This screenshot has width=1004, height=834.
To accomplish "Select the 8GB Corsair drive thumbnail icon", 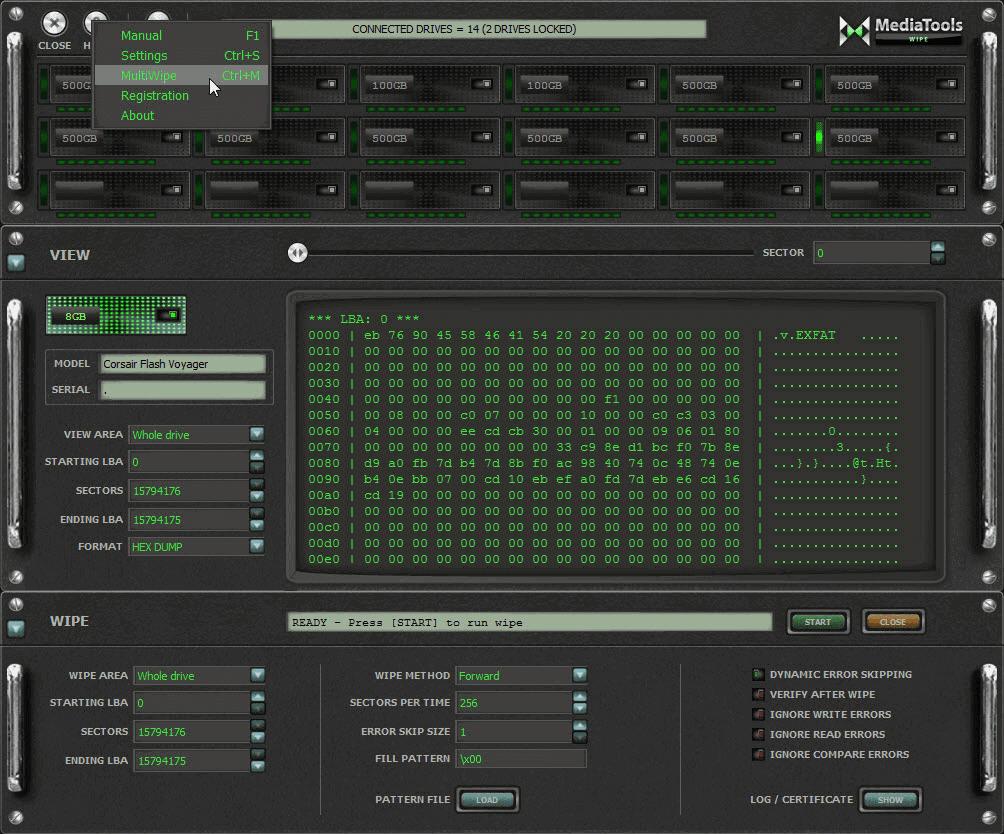I will 115,315.
